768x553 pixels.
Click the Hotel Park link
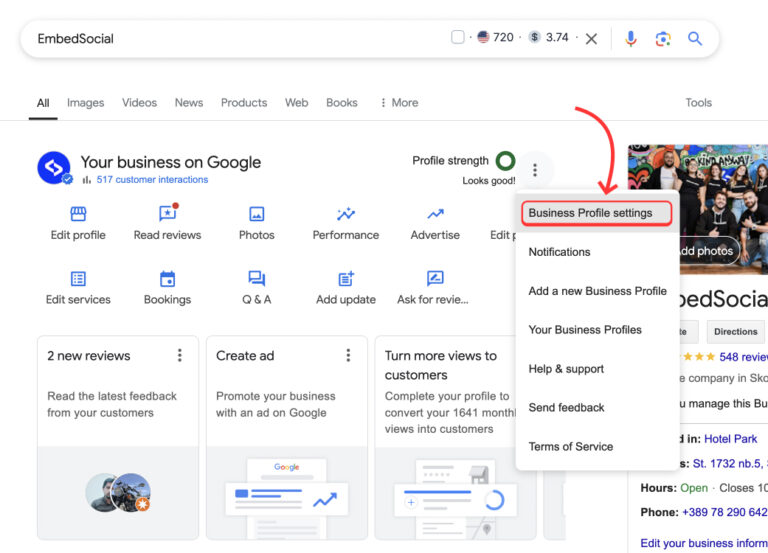[x=731, y=439]
